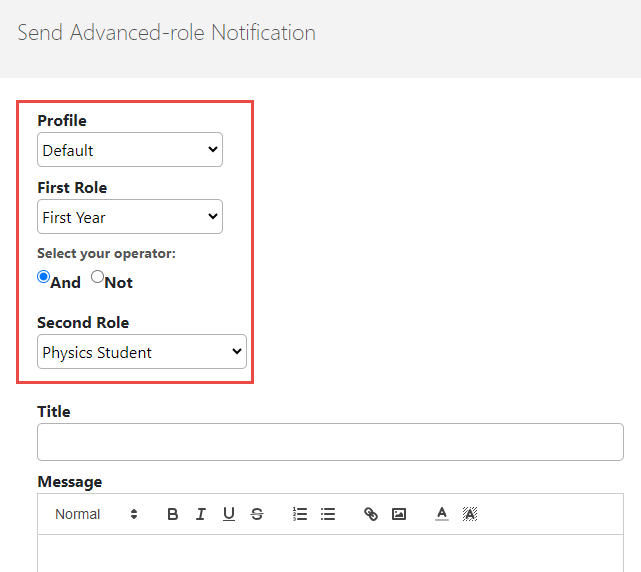Expand the First Role dropdown
The image size is (641, 572).
coord(130,217)
